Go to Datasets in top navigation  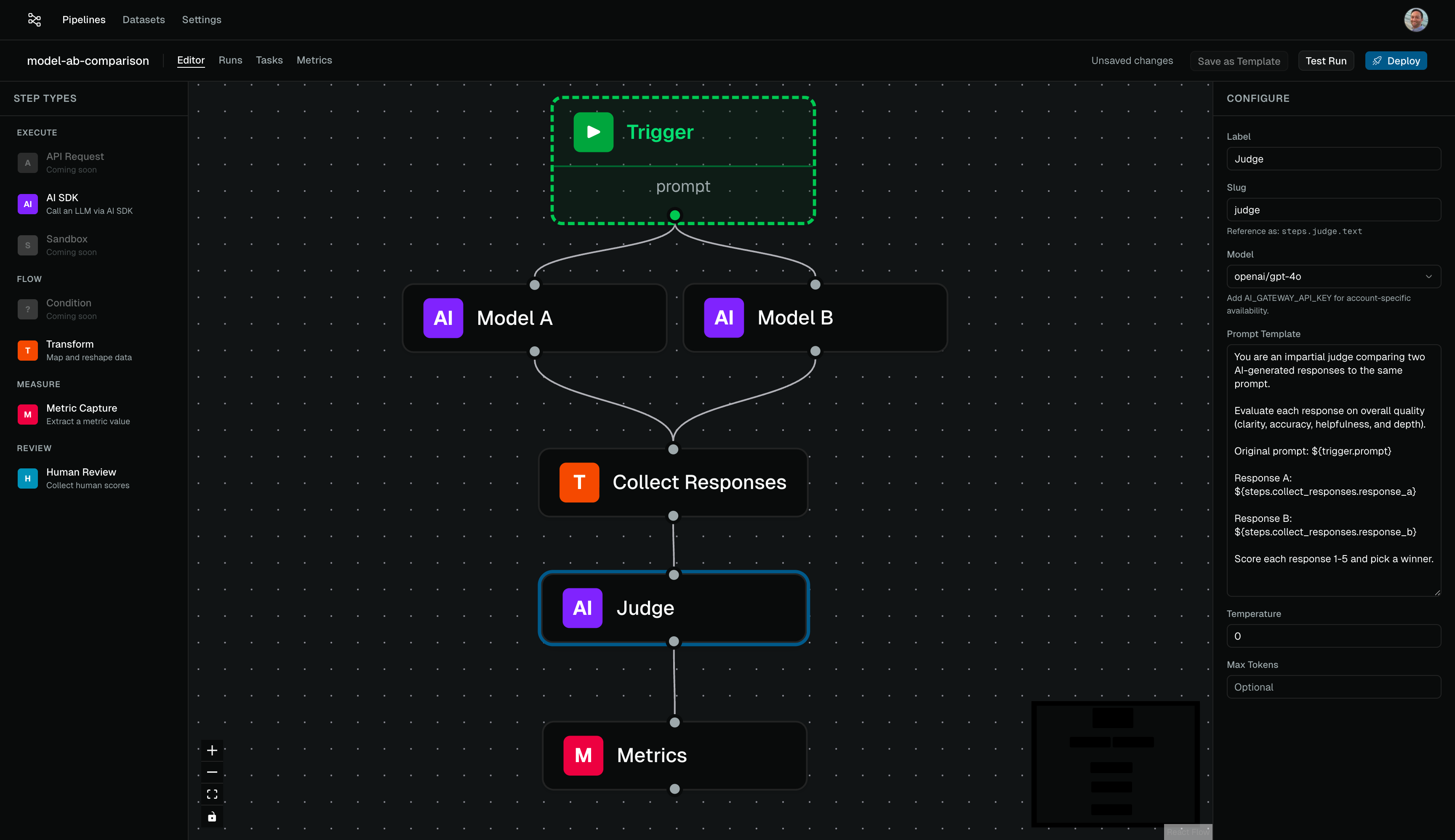point(144,20)
